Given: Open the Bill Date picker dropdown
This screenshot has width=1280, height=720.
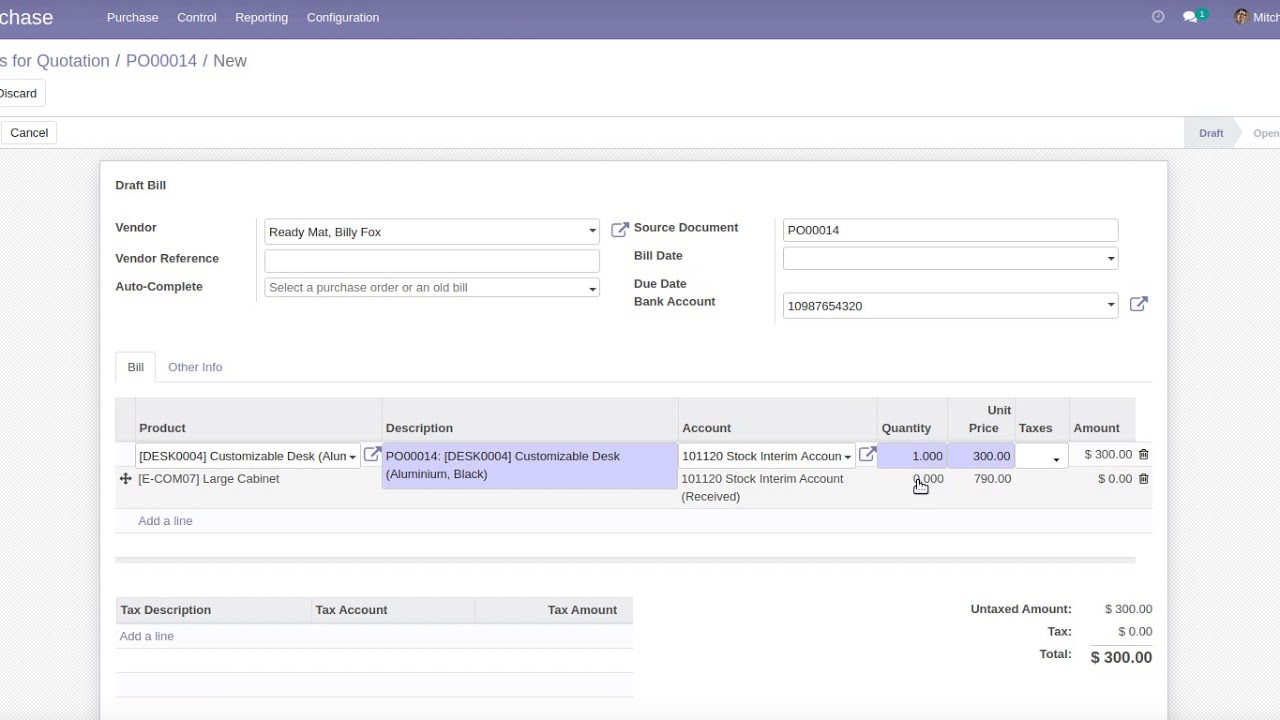Looking at the screenshot, I should (x=1110, y=259).
